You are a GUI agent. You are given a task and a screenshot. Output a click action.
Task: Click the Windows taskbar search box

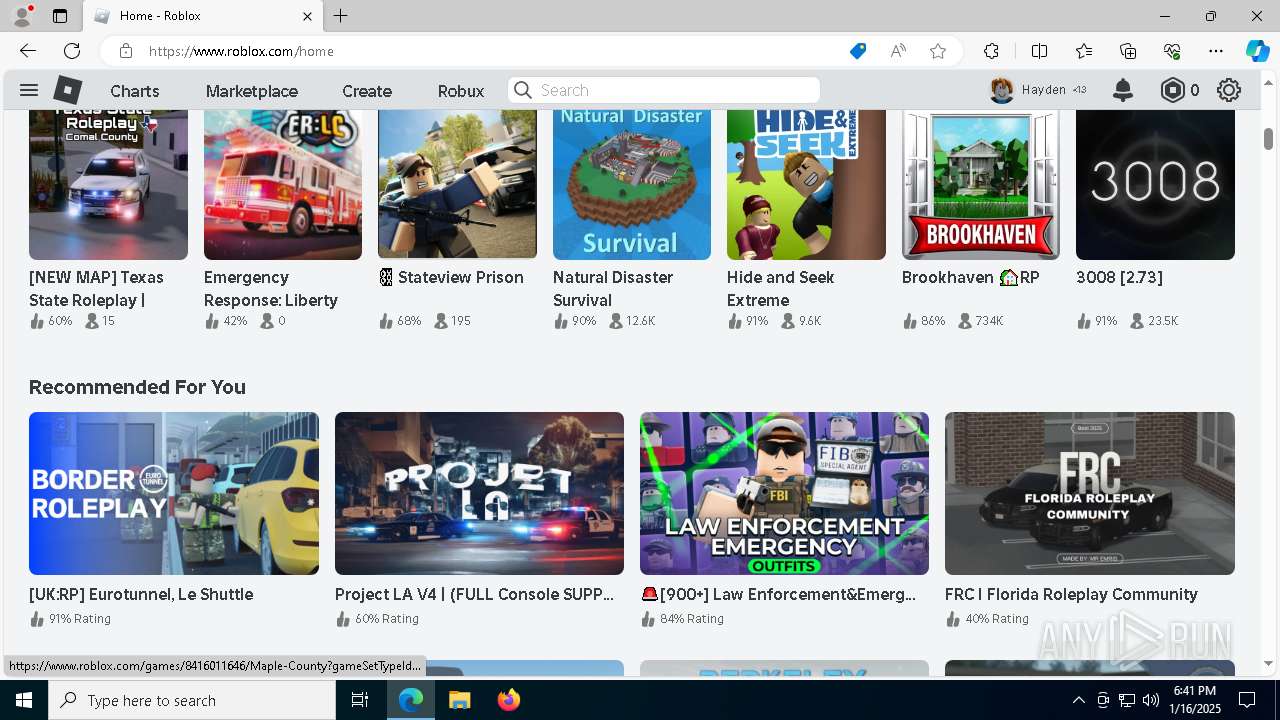click(192, 700)
